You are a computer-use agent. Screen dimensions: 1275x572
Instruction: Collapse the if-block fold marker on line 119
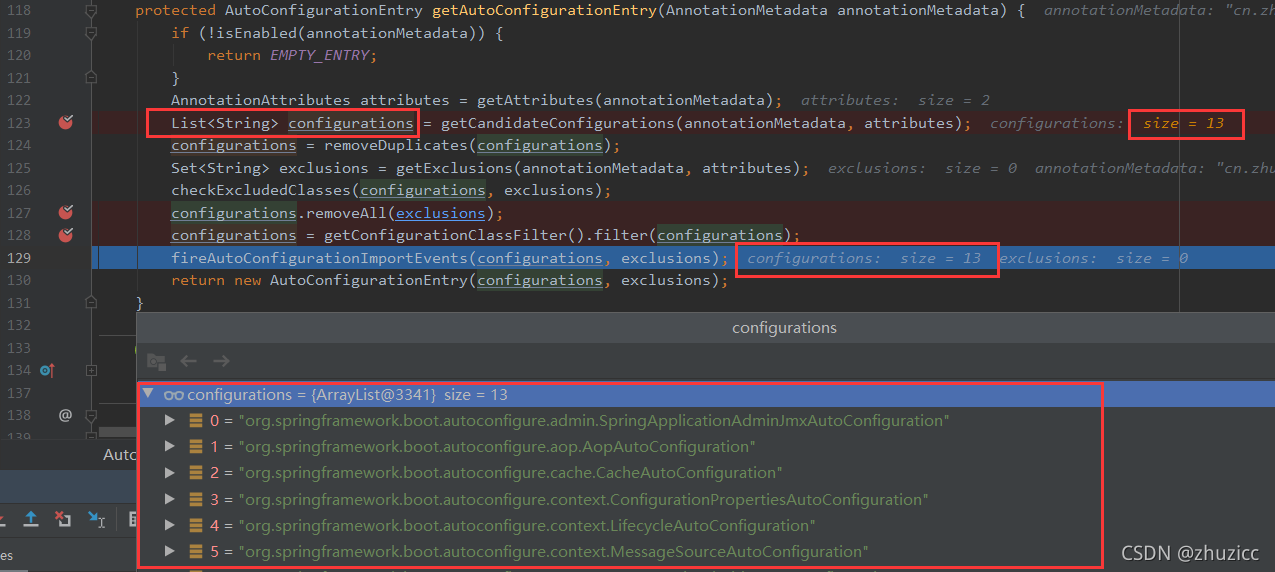click(91, 33)
